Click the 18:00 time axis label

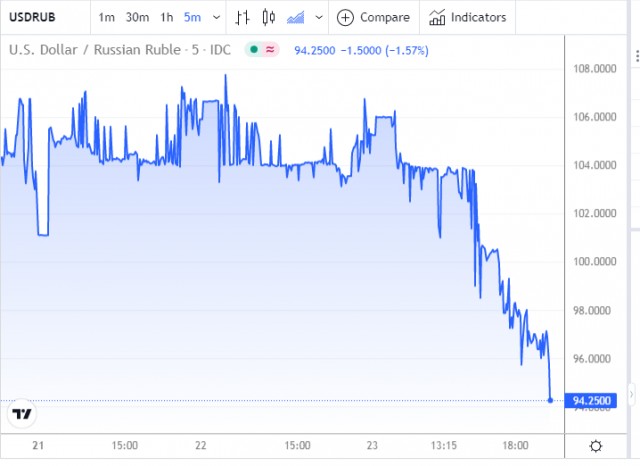tap(515, 445)
